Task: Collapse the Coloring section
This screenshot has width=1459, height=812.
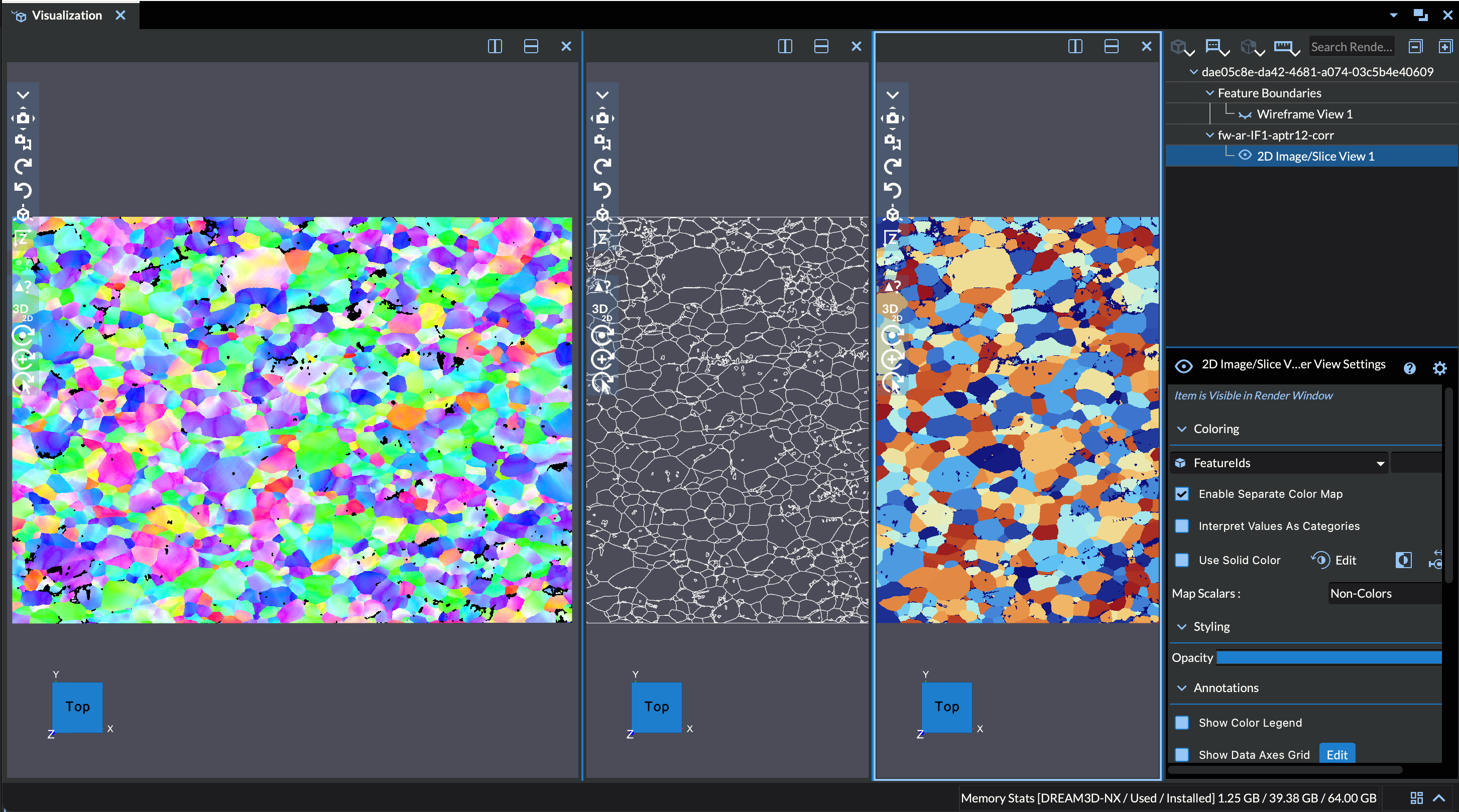Action: [x=1182, y=429]
